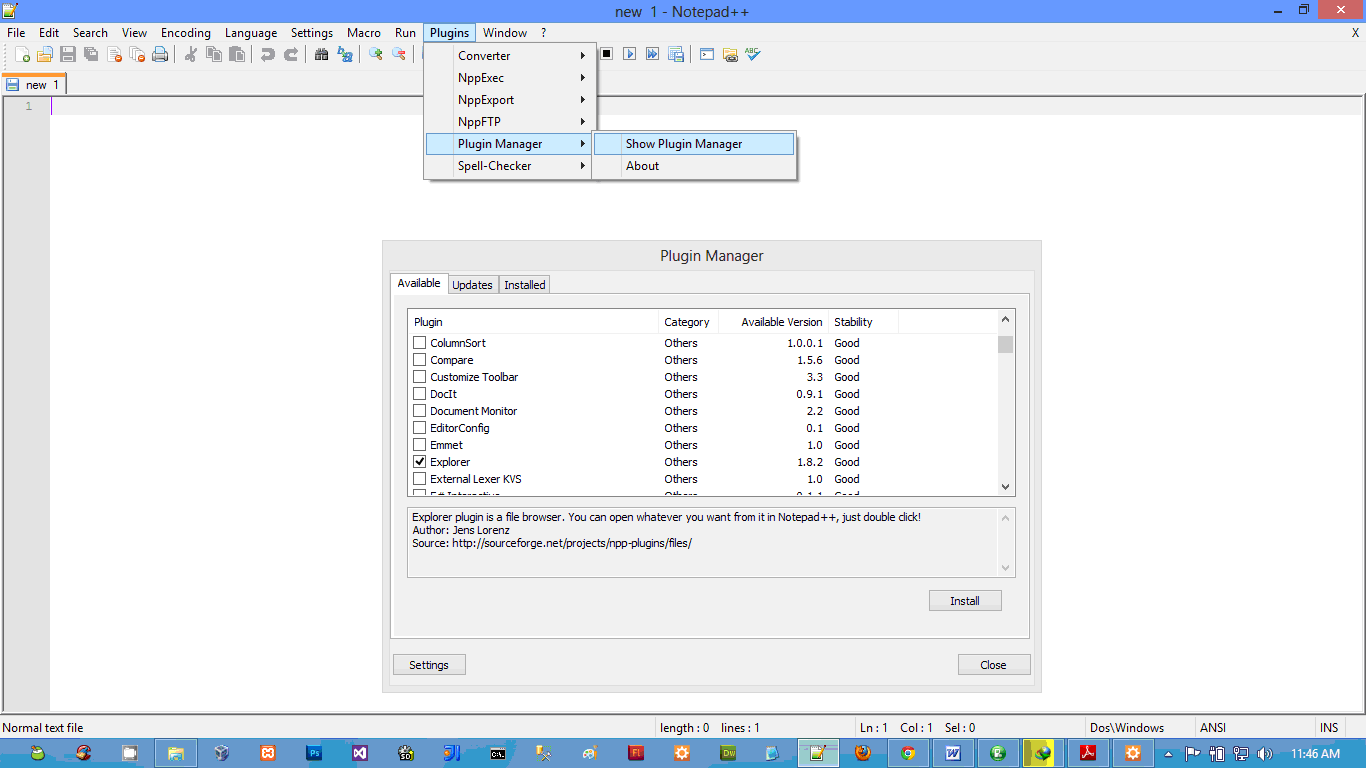Open a file with the Open toolbar icon

[x=43, y=54]
